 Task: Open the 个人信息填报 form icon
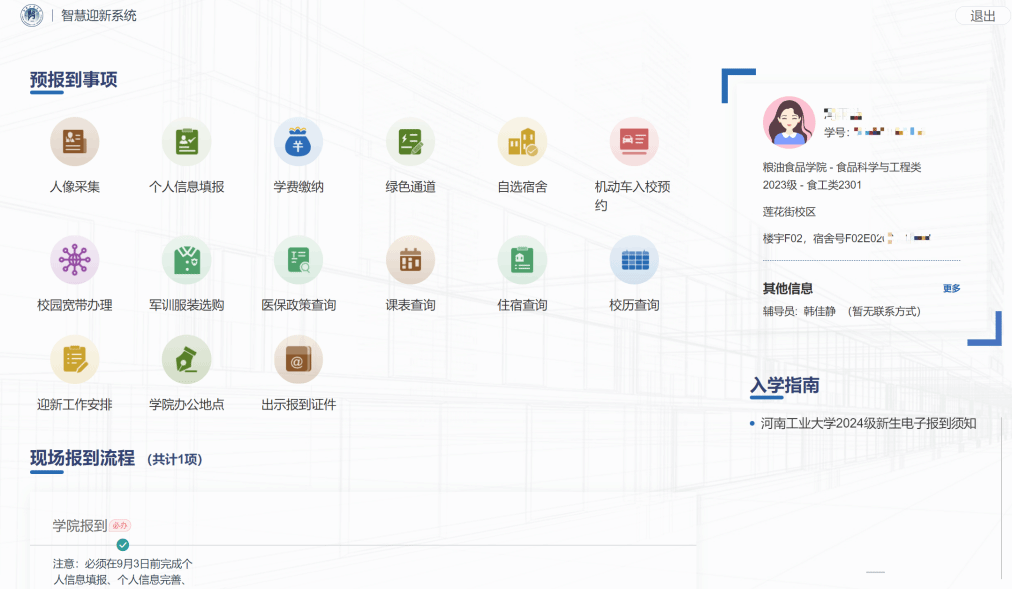187,142
